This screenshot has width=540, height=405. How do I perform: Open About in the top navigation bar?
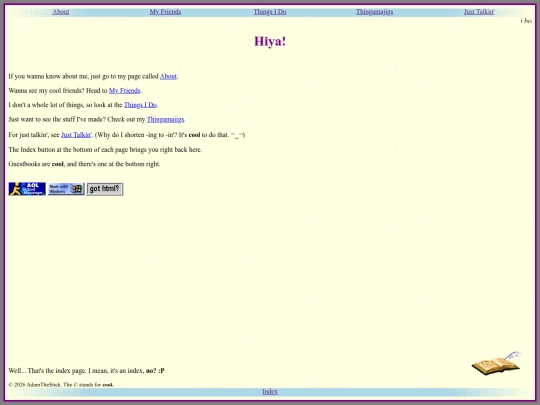pyautogui.click(x=61, y=12)
